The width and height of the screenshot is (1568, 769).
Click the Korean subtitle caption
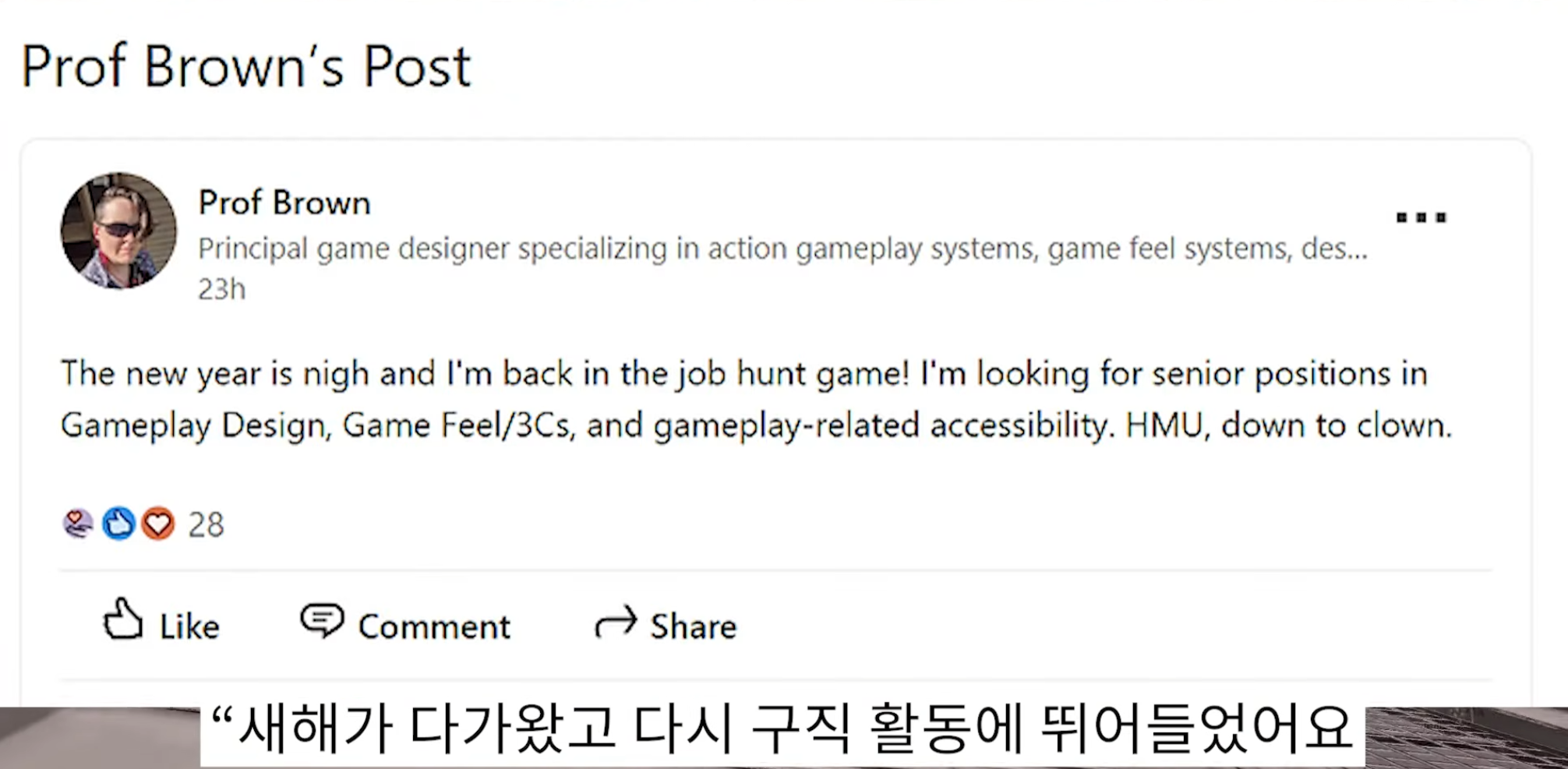pyautogui.click(x=783, y=729)
